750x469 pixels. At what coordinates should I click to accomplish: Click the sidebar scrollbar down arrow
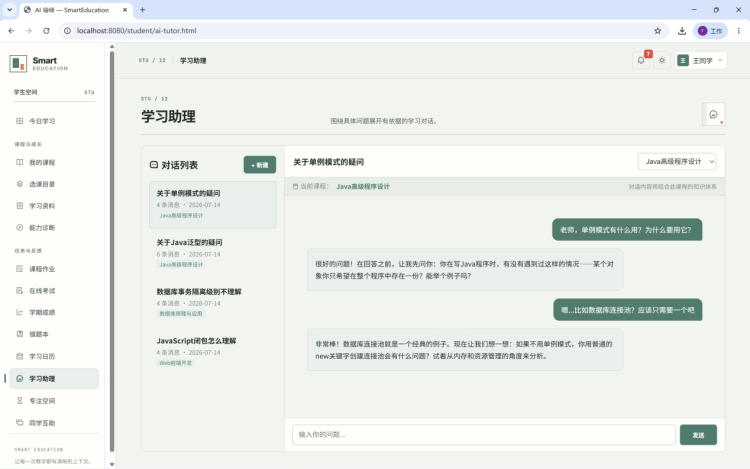[112, 464]
